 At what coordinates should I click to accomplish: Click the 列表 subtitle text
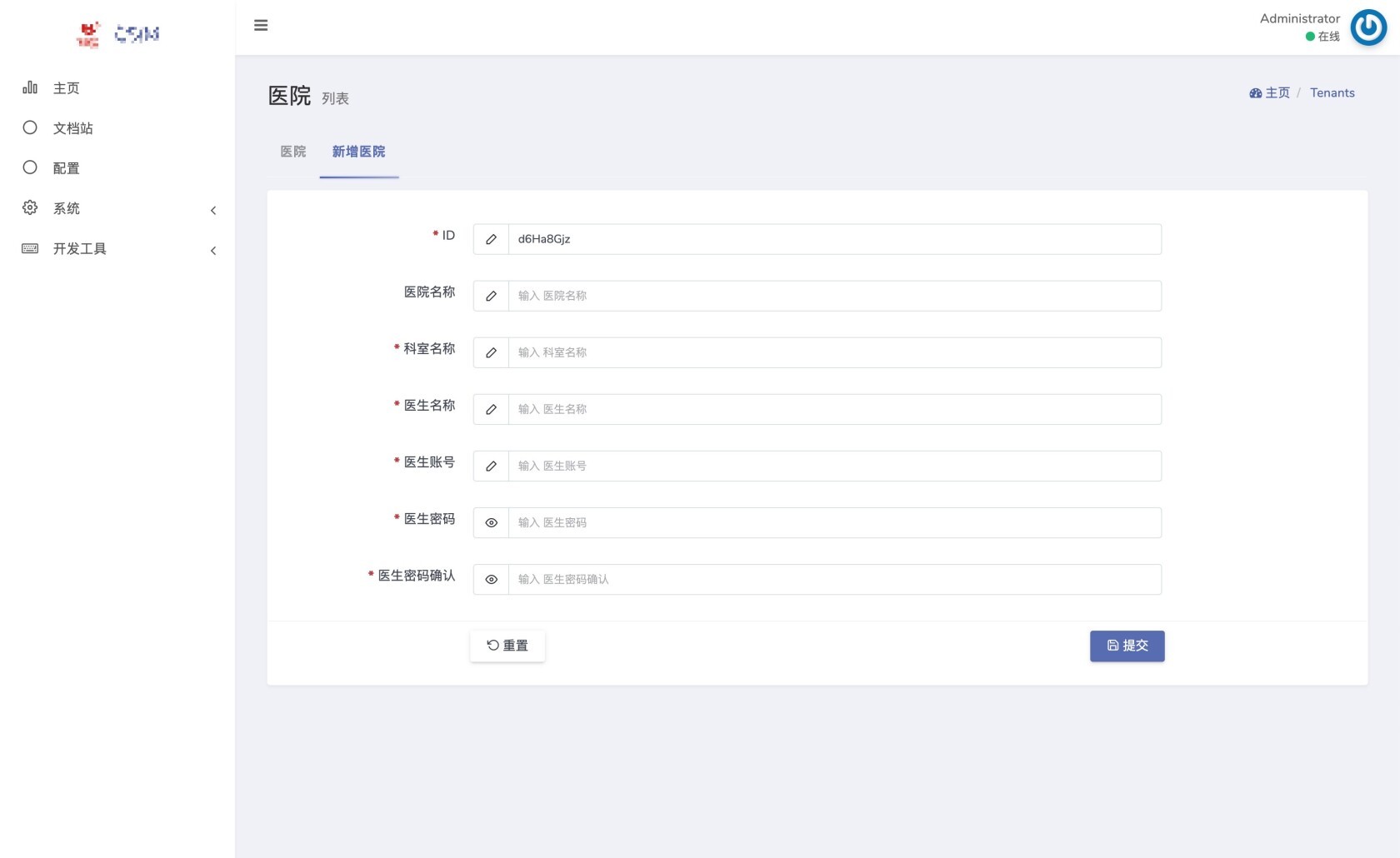tap(336, 98)
